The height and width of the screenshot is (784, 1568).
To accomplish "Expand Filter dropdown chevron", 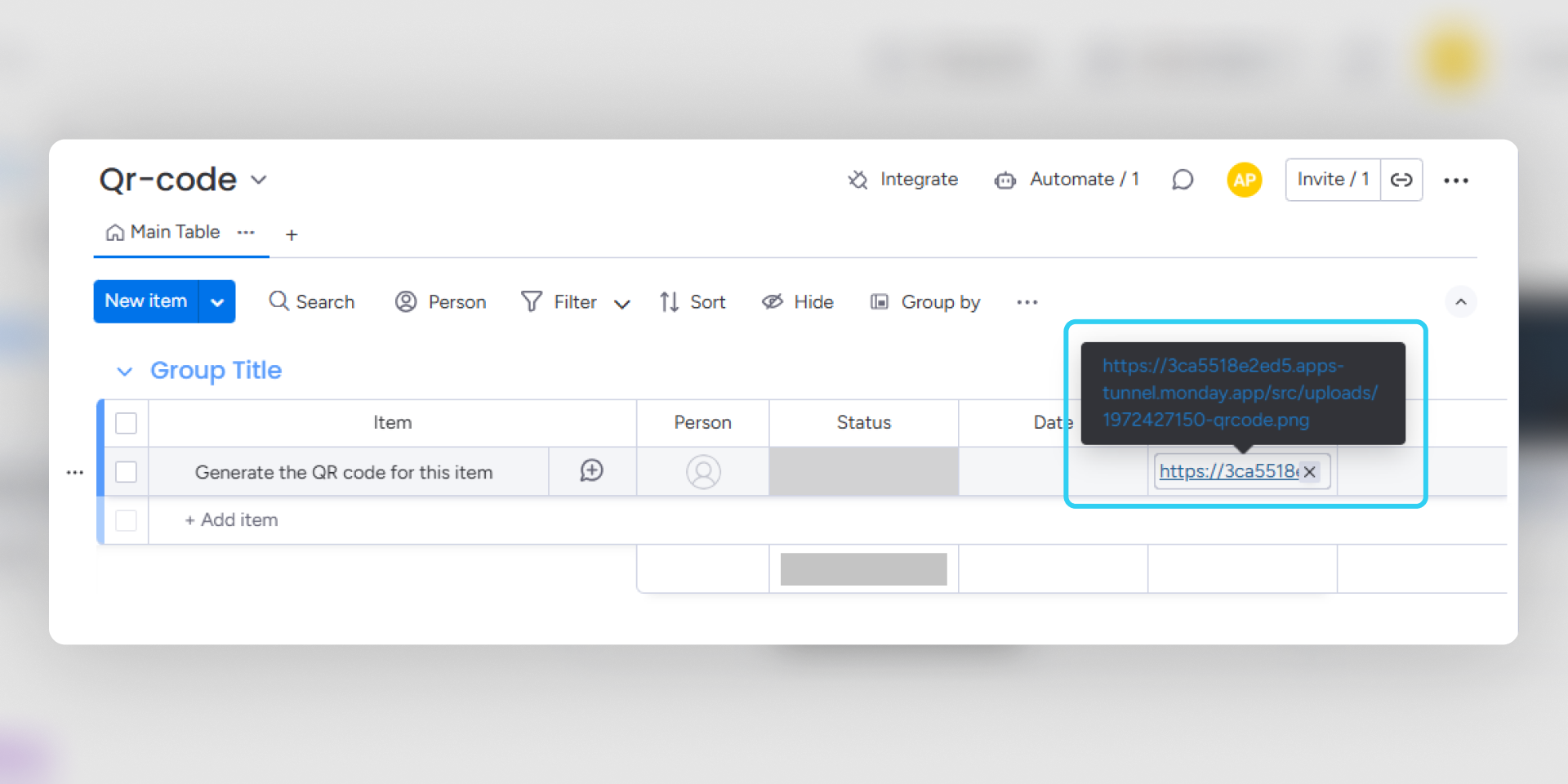I will pos(622,304).
